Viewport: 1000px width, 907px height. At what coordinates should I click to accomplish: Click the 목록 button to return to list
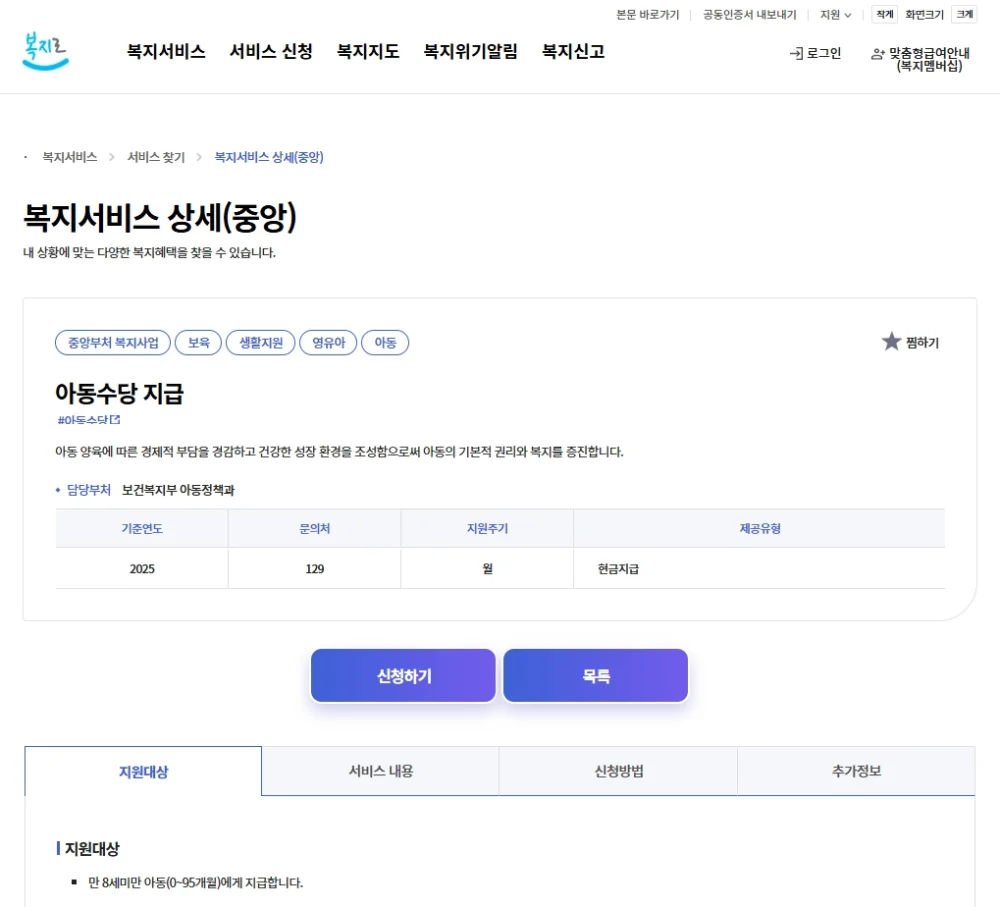pyautogui.click(x=595, y=675)
